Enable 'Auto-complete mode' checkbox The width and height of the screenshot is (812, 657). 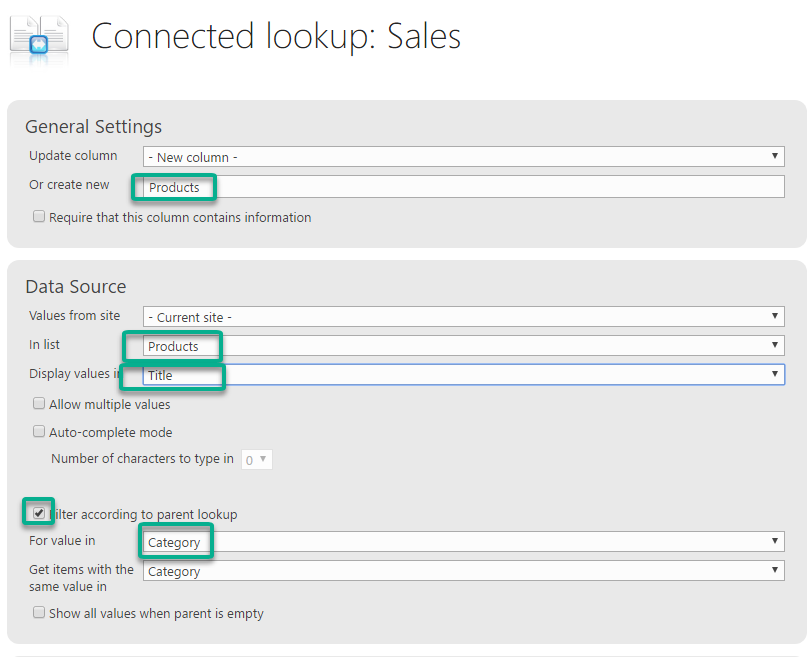(x=39, y=431)
